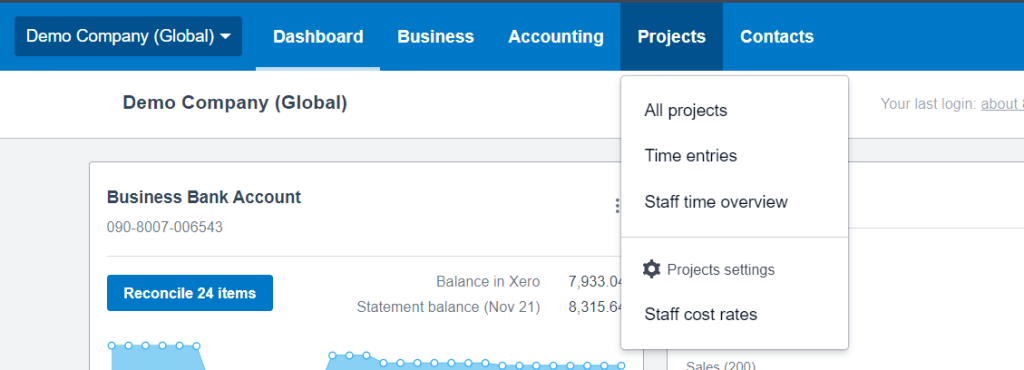Screen dimensions: 1024x370
Task: Open the Accounting menu
Action: [x=556, y=37]
